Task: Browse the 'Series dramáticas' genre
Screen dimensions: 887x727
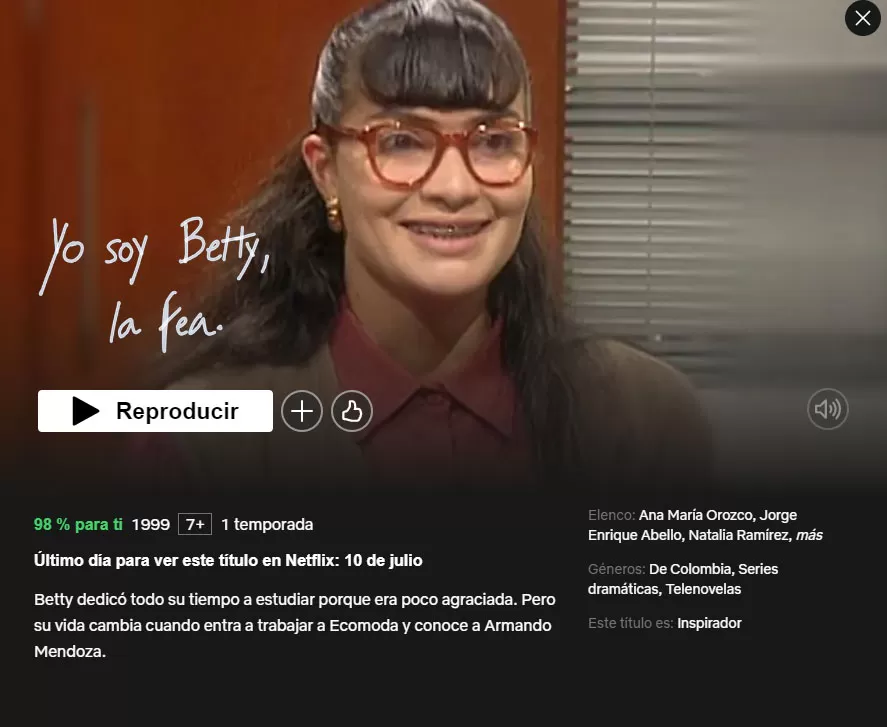Action: (x=683, y=579)
